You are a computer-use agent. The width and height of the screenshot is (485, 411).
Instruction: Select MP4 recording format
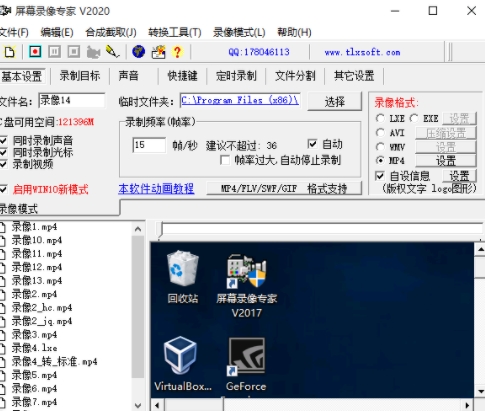[380, 161]
